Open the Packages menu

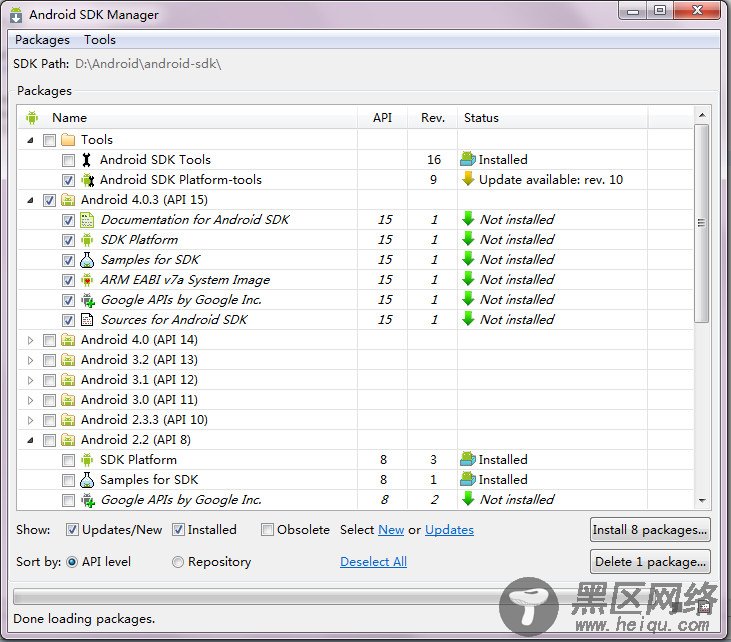coord(42,40)
